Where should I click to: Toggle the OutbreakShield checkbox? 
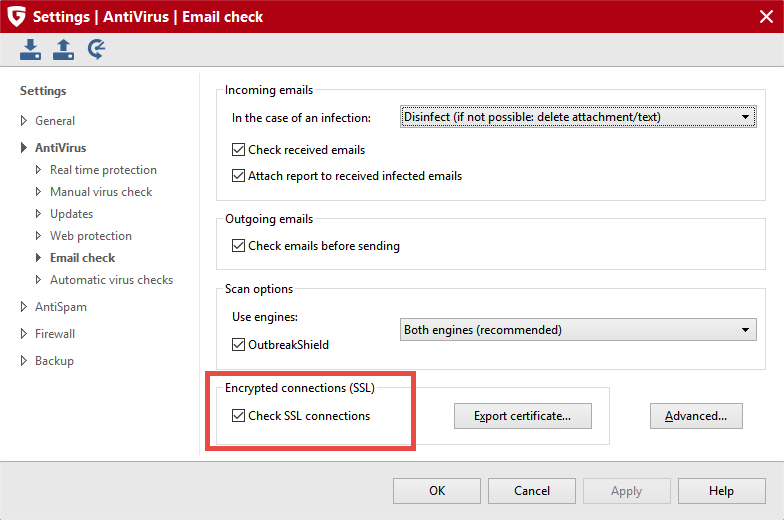pyautogui.click(x=238, y=344)
